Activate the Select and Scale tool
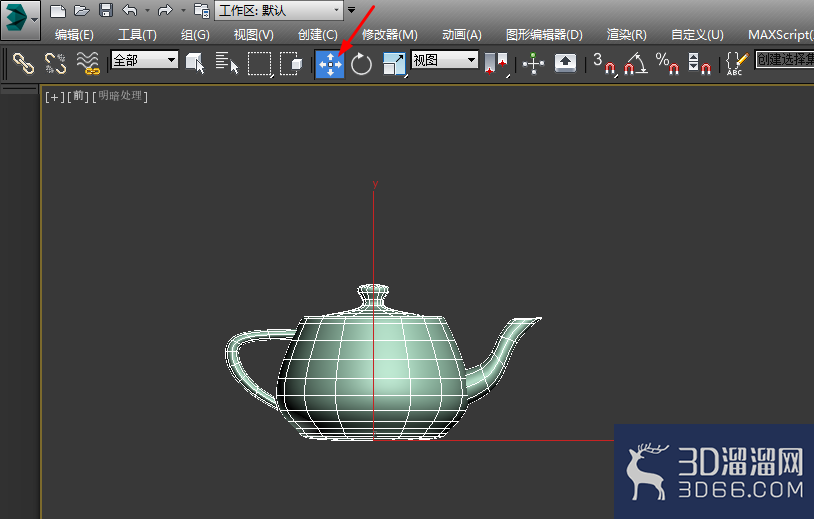The height and width of the screenshot is (519, 814). tap(394, 64)
